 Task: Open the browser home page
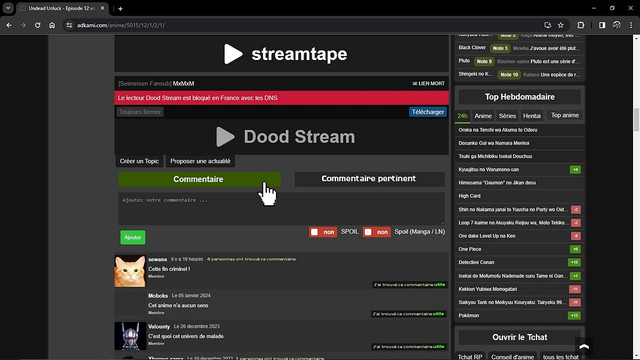(52, 25)
